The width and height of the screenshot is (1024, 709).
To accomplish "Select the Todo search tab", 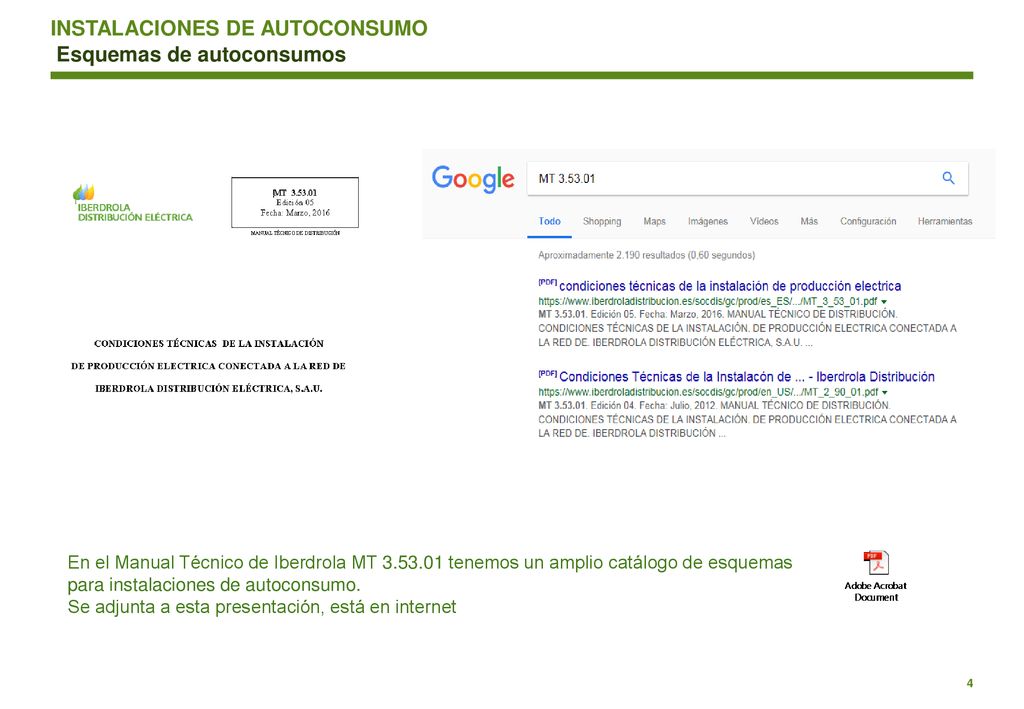I will pos(549,221).
